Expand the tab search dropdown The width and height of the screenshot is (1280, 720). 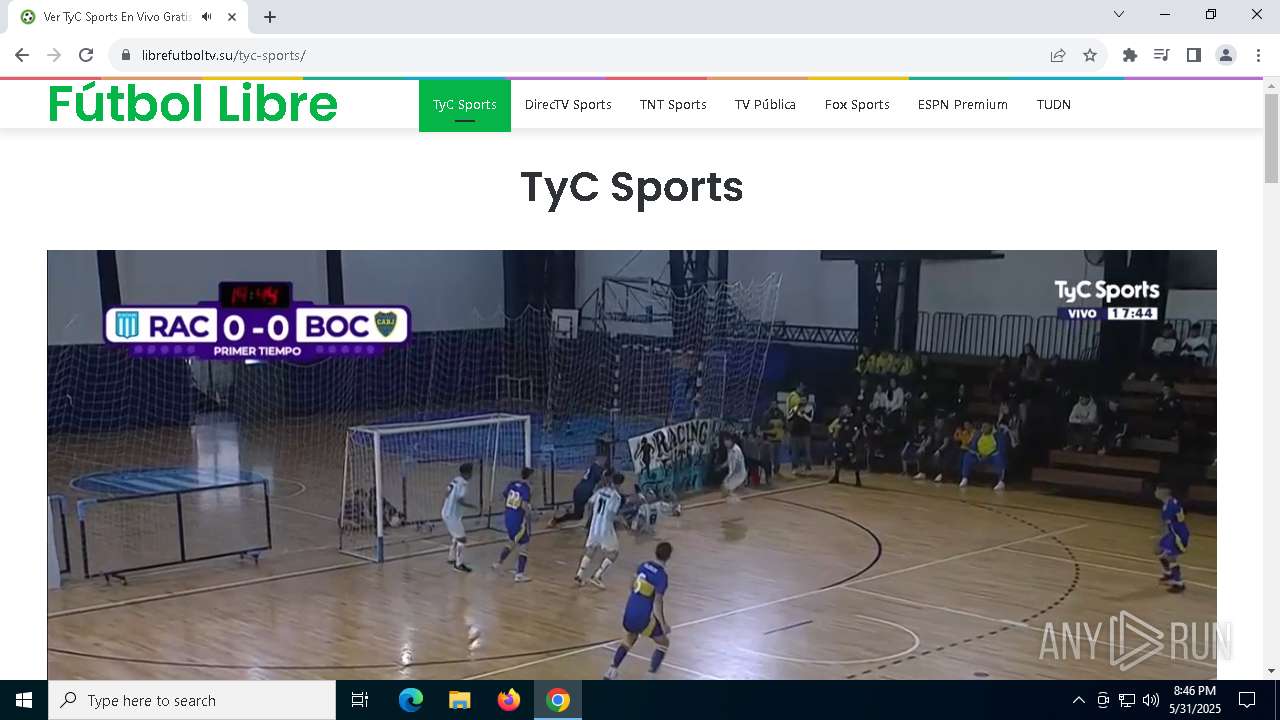coord(1119,14)
